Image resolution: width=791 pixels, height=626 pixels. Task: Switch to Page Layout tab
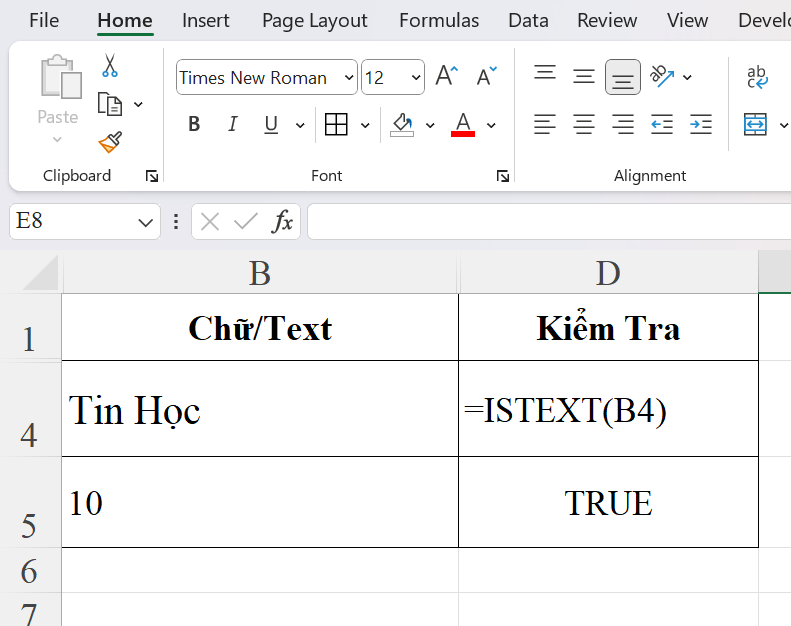click(x=315, y=21)
